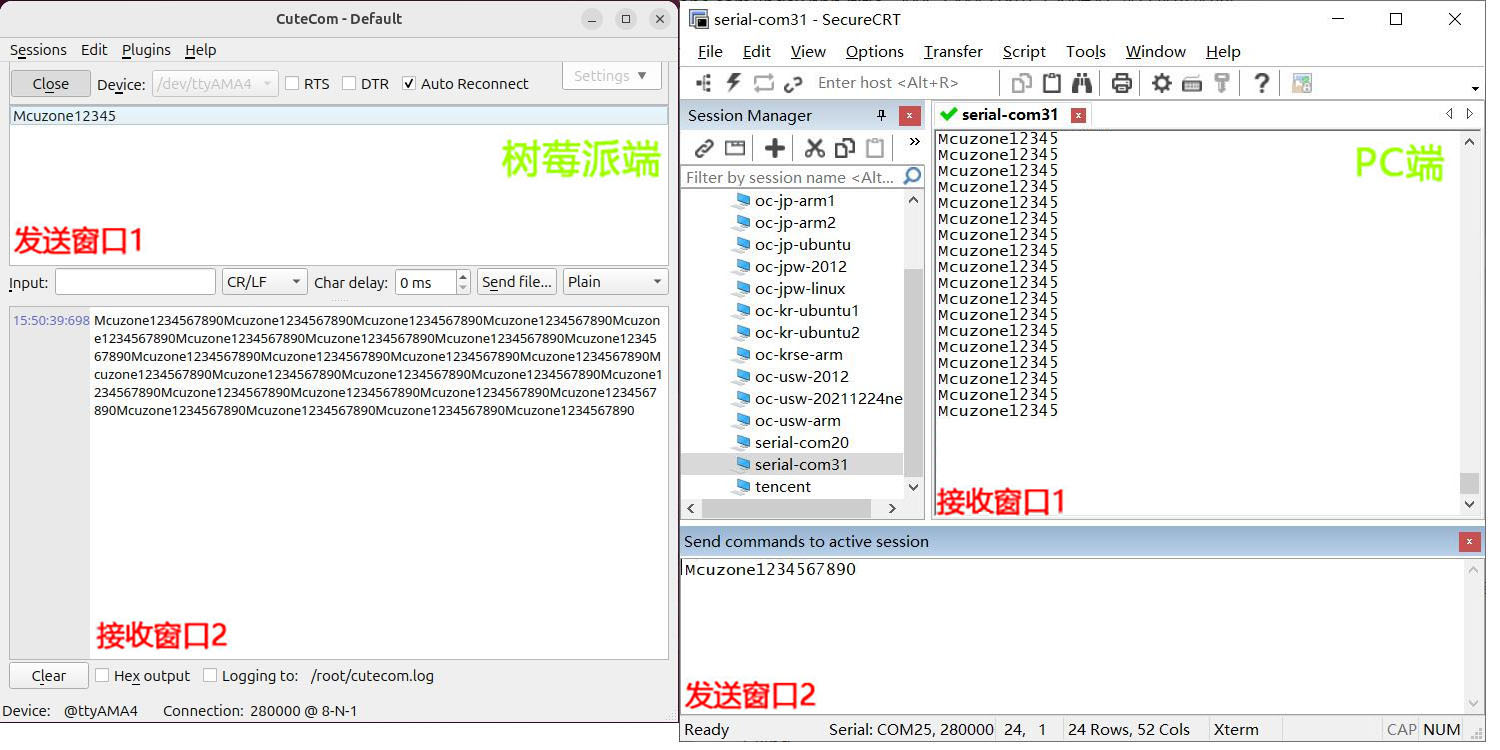Open the Transfer menu in SecureCRT
This screenshot has height=750, width=1500.
(x=953, y=52)
